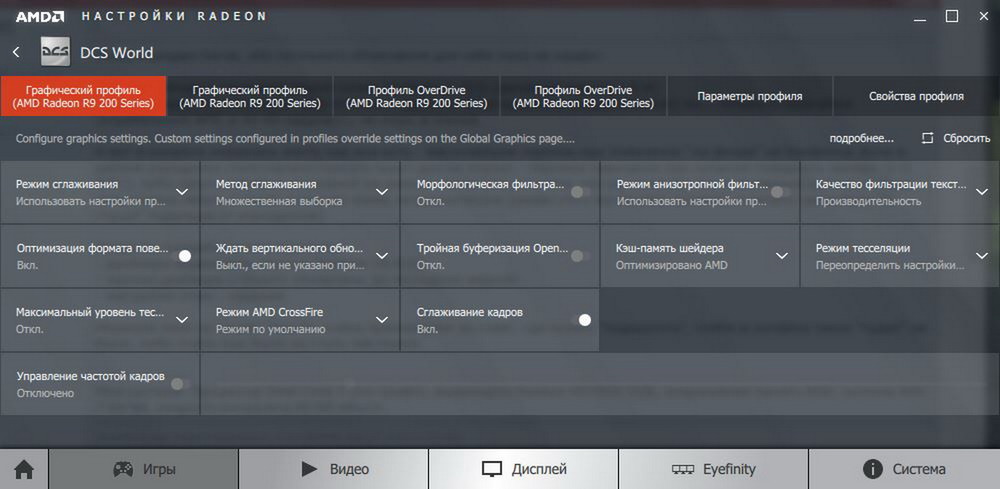Image resolution: width=1000 pixels, height=489 pixels.
Task: Click the Eyefinity multi-display icon
Action: tap(683, 470)
